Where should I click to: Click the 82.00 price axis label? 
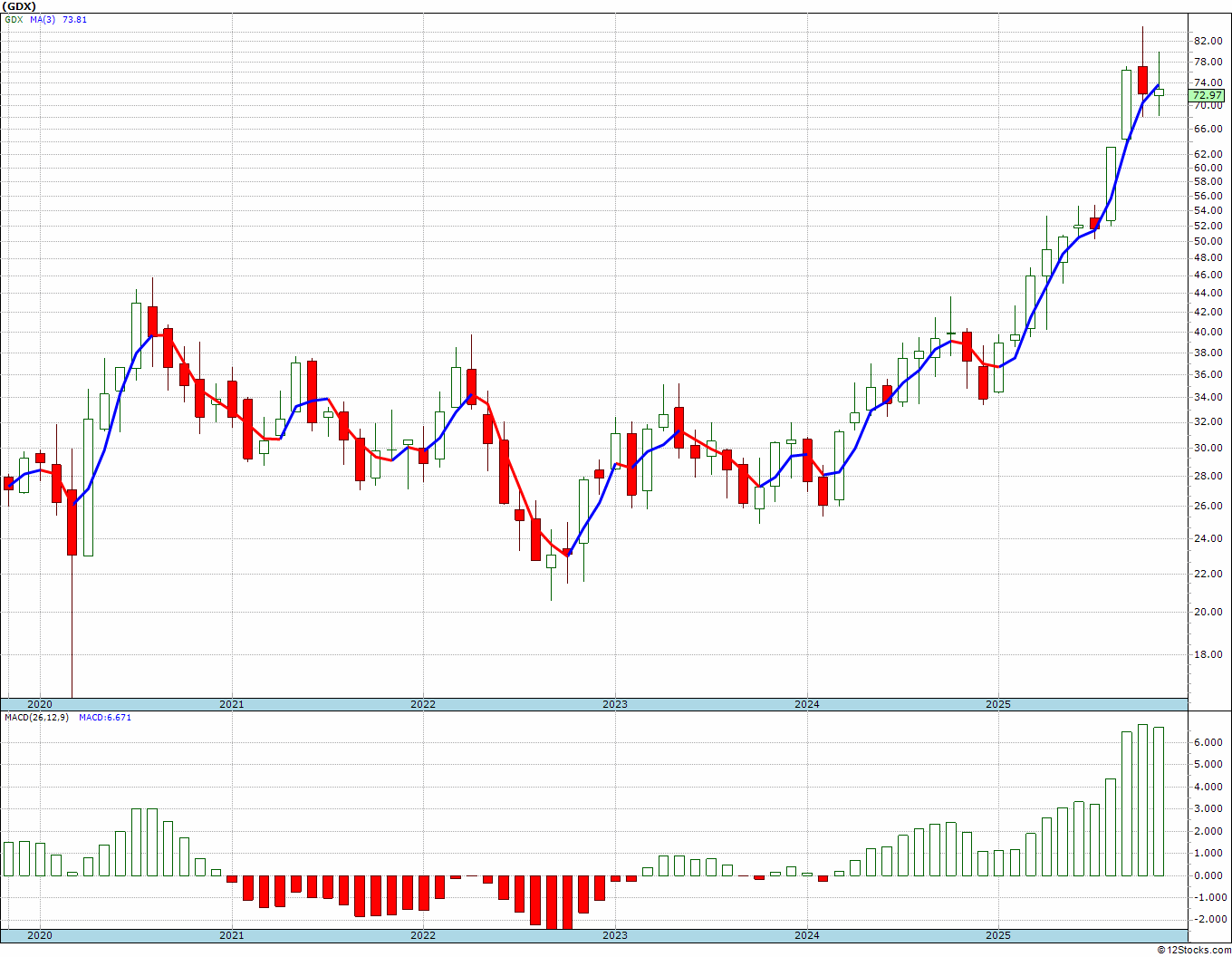click(1208, 42)
